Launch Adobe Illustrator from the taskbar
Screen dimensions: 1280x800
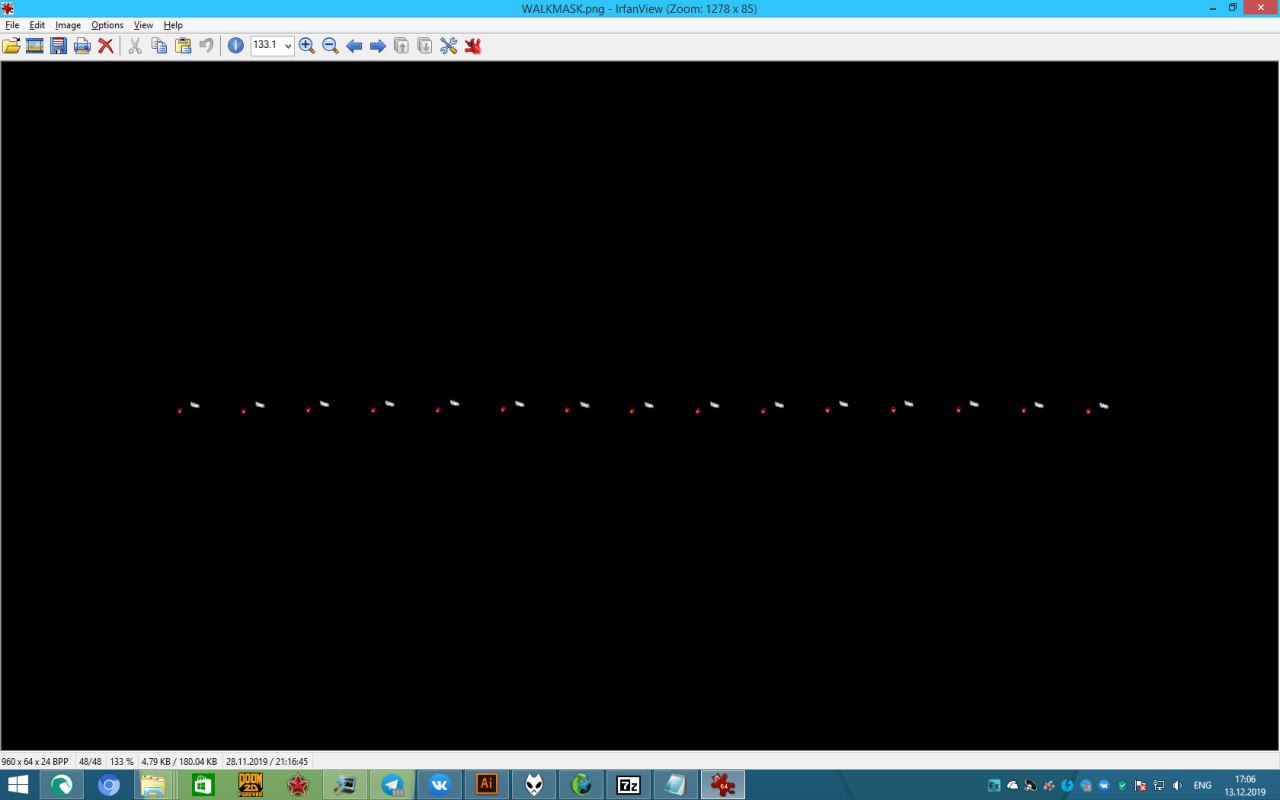click(x=487, y=785)
